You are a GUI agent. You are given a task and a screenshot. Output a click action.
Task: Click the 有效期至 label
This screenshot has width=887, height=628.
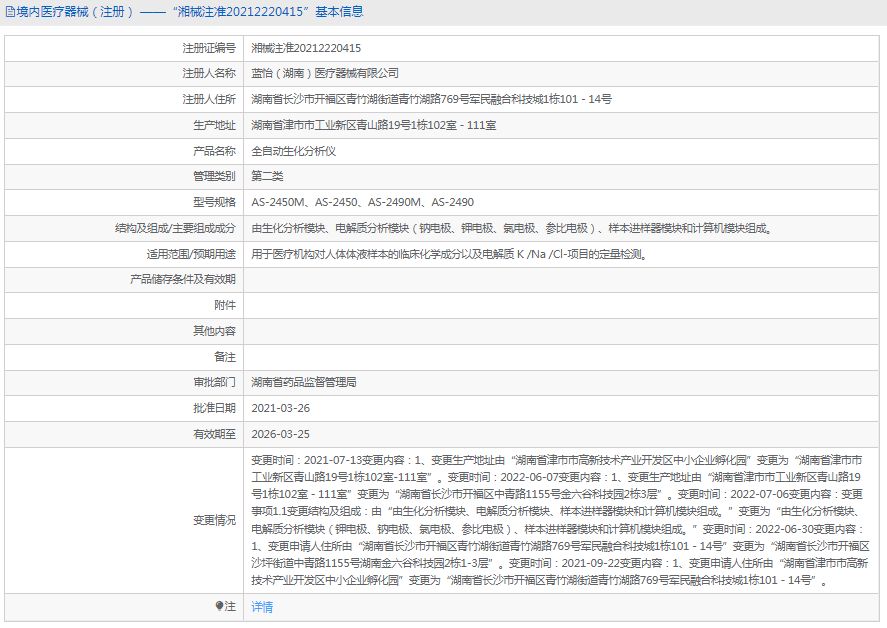point(214,434)
